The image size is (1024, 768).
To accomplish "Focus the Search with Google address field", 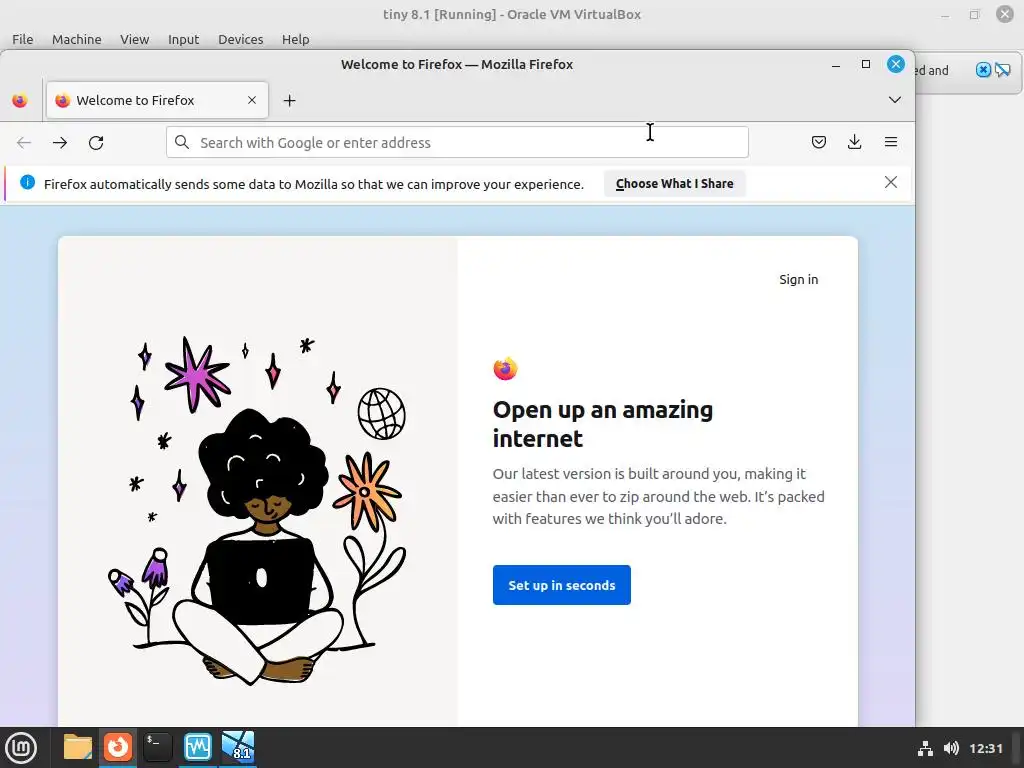I will (457, 142).
